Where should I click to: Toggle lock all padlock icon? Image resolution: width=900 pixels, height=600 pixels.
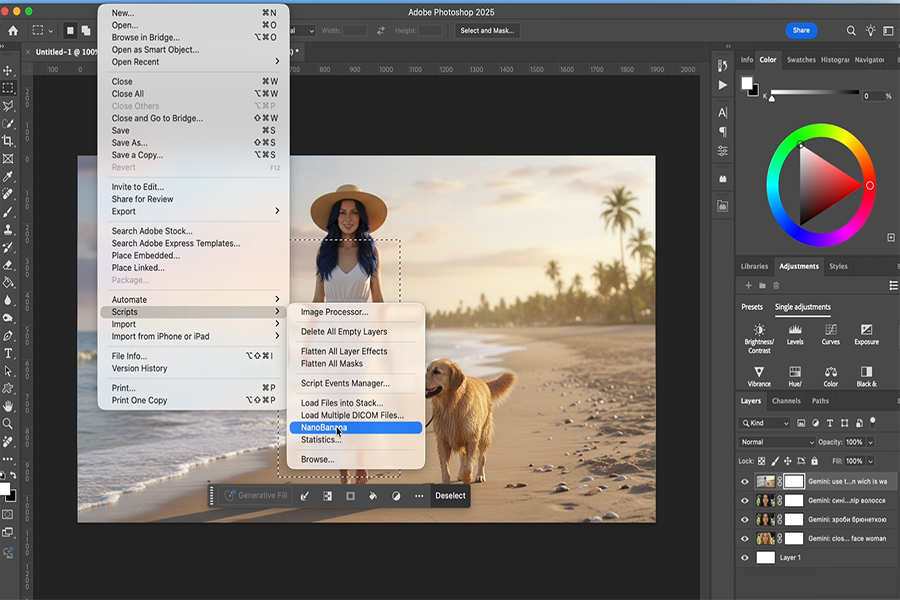pos(814,461)
